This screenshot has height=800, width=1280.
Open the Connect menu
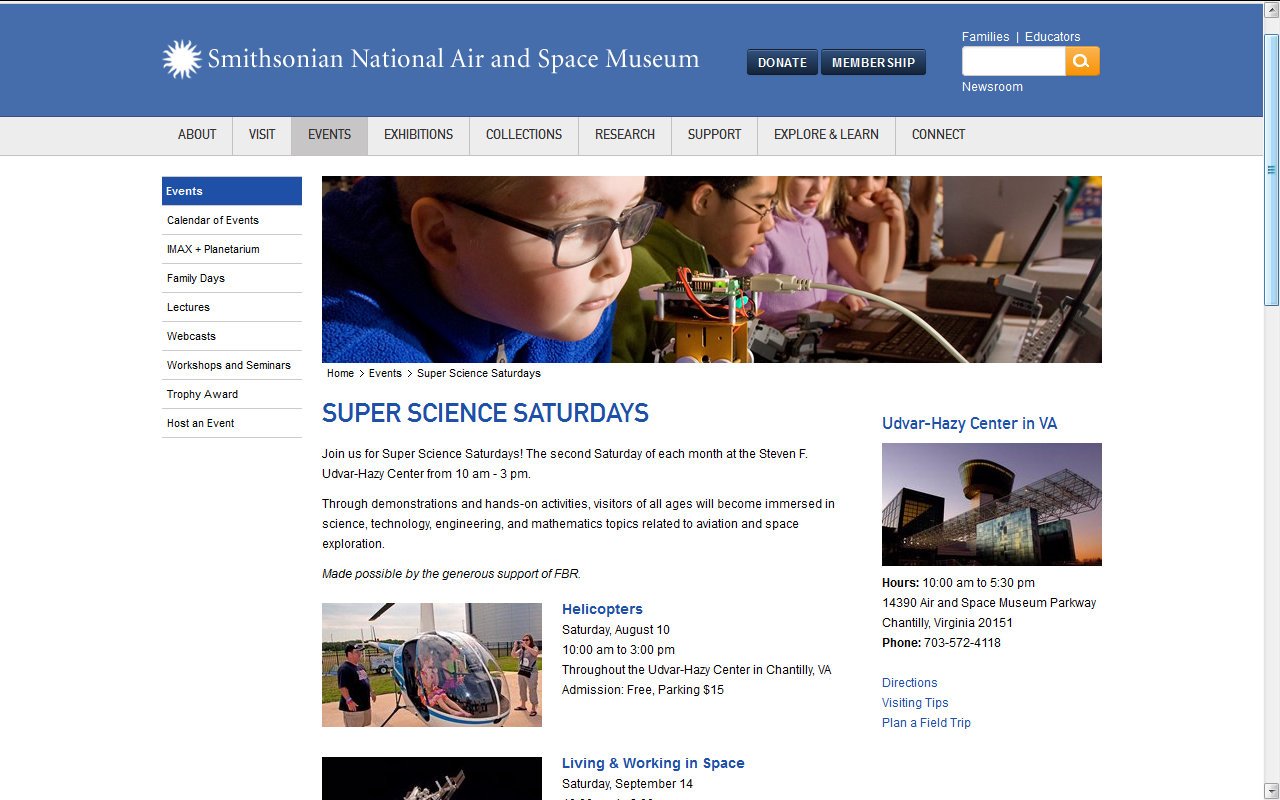point(938,135)
